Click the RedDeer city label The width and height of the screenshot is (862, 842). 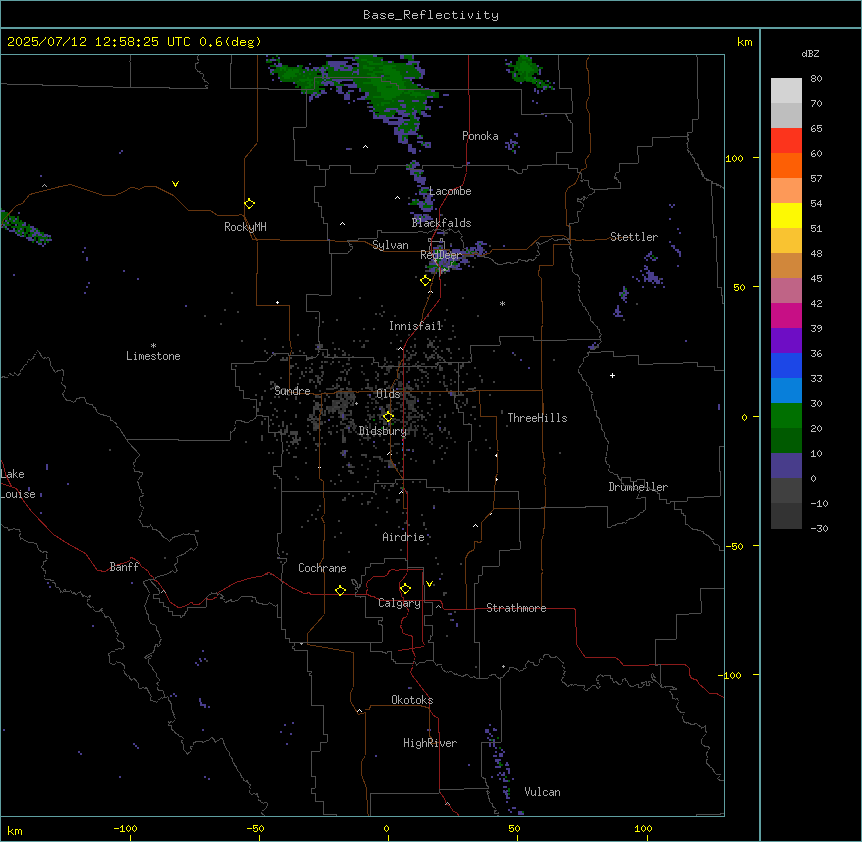440,255
